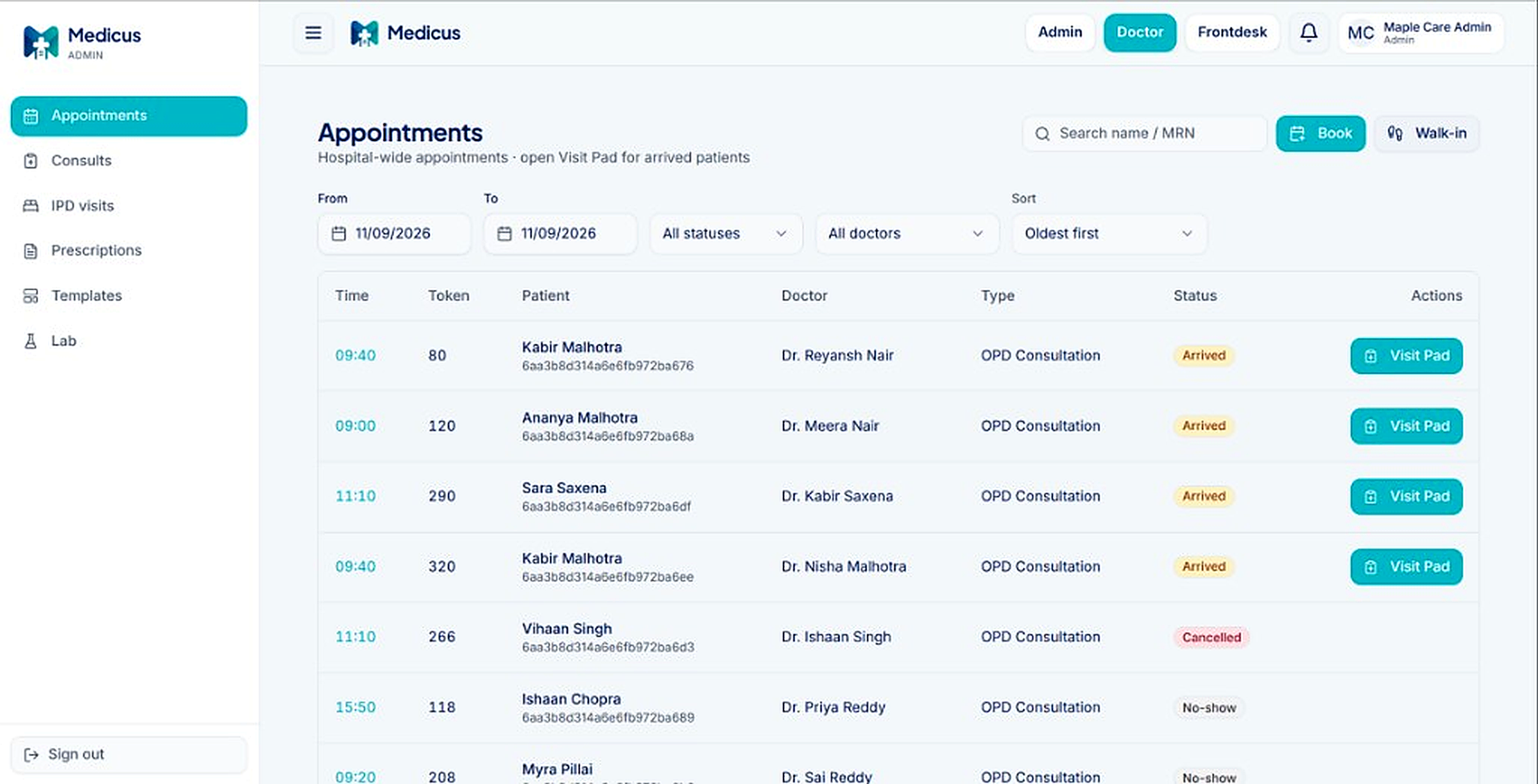Open the Oldest first sort dropdown
The image size is (1538, 784).
point(1109,233)
